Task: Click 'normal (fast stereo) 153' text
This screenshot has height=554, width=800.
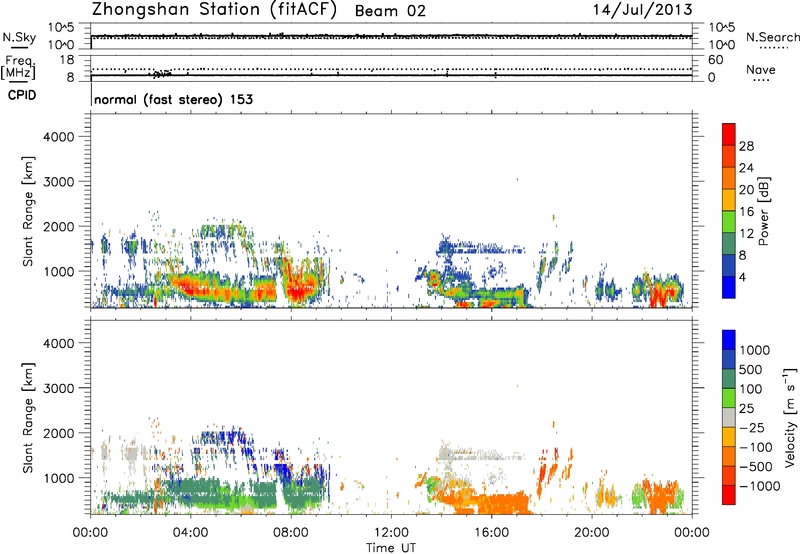Action: point(173,99)
